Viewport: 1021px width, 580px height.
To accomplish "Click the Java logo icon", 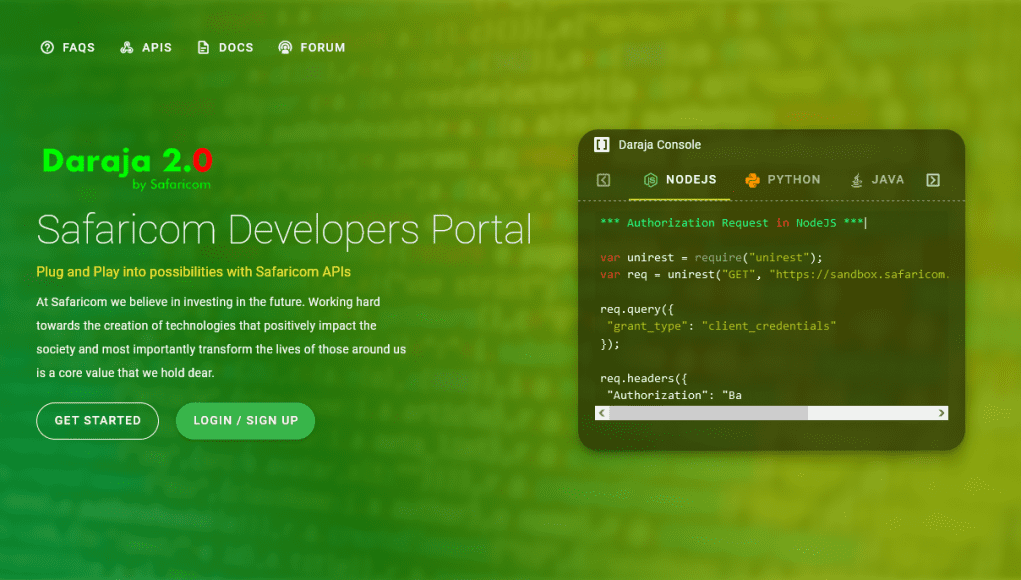I will point(857,180).
